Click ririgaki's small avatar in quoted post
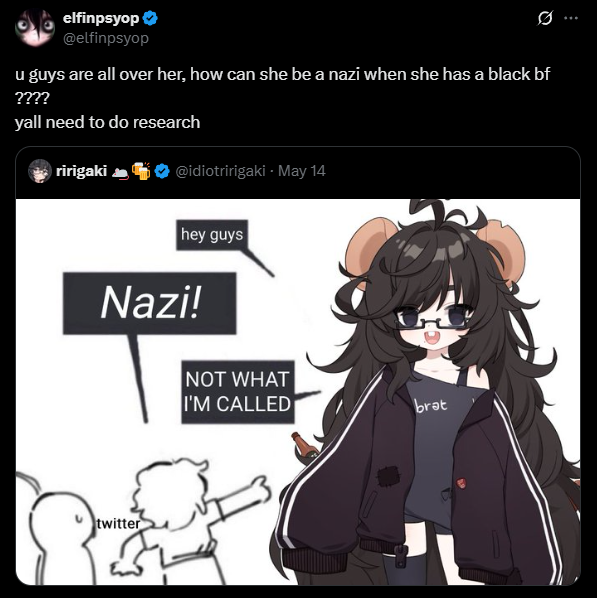The width and height of the screenshot is (597, 598). coord(40,171)
